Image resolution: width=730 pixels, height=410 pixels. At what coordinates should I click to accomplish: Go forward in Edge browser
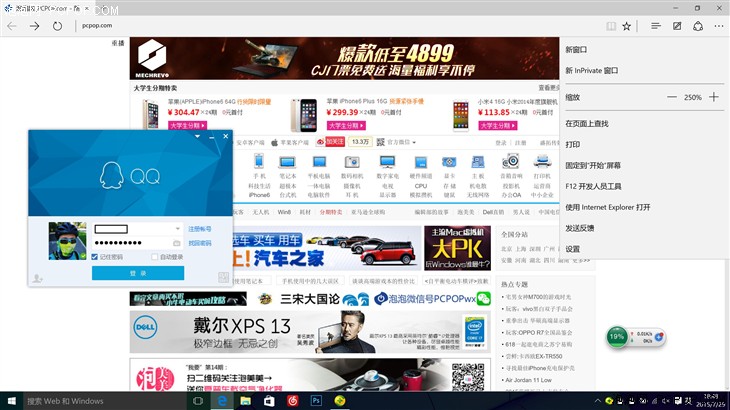pos(34,26)
